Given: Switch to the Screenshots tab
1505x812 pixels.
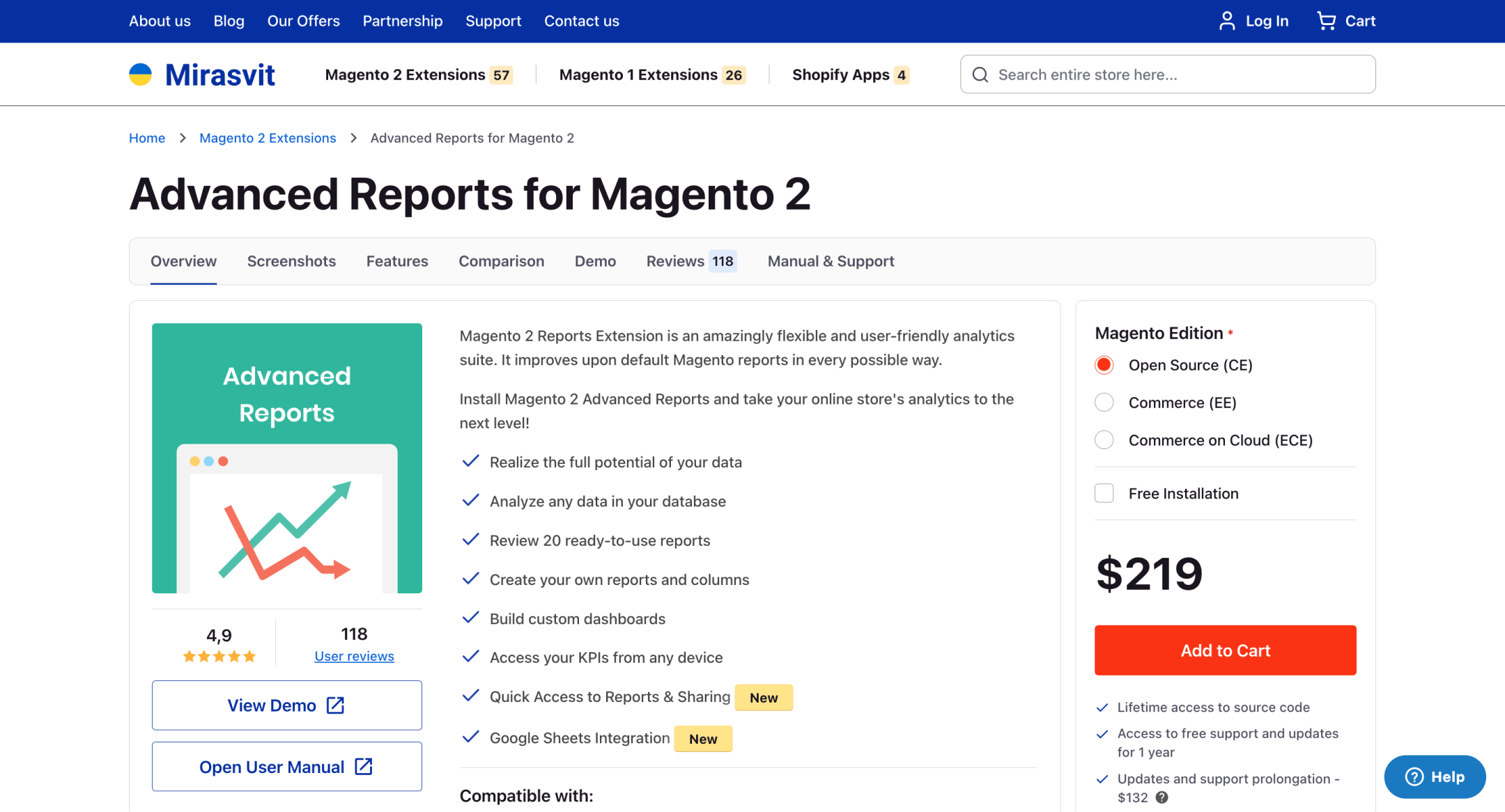Looking at the screenshot, I should click(x=291, y=261).
